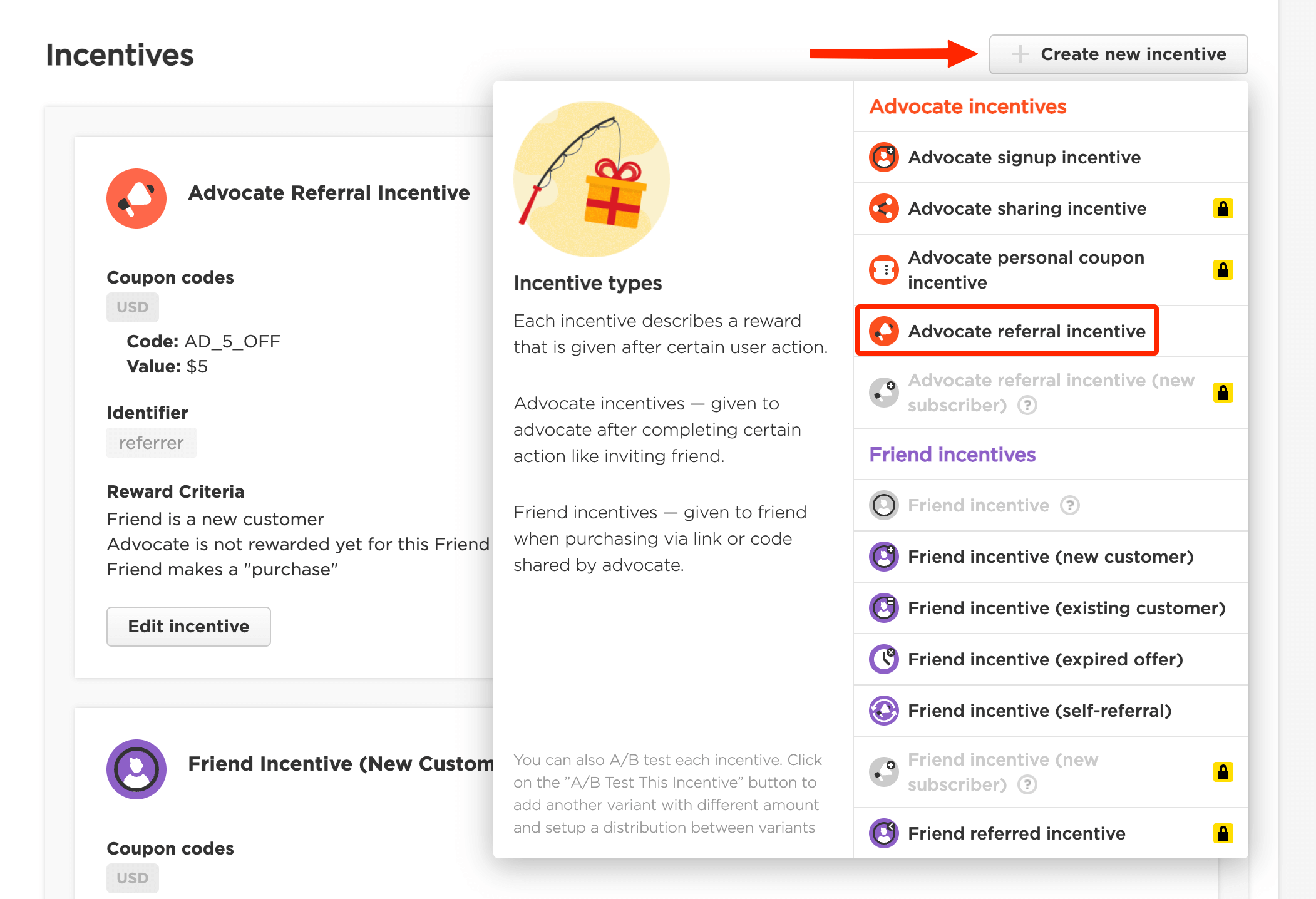This screenshot has width=1316, height=899.
Task: Click the megaphone icon beside Advocate Referral Incentive
Action: point(136,198)
